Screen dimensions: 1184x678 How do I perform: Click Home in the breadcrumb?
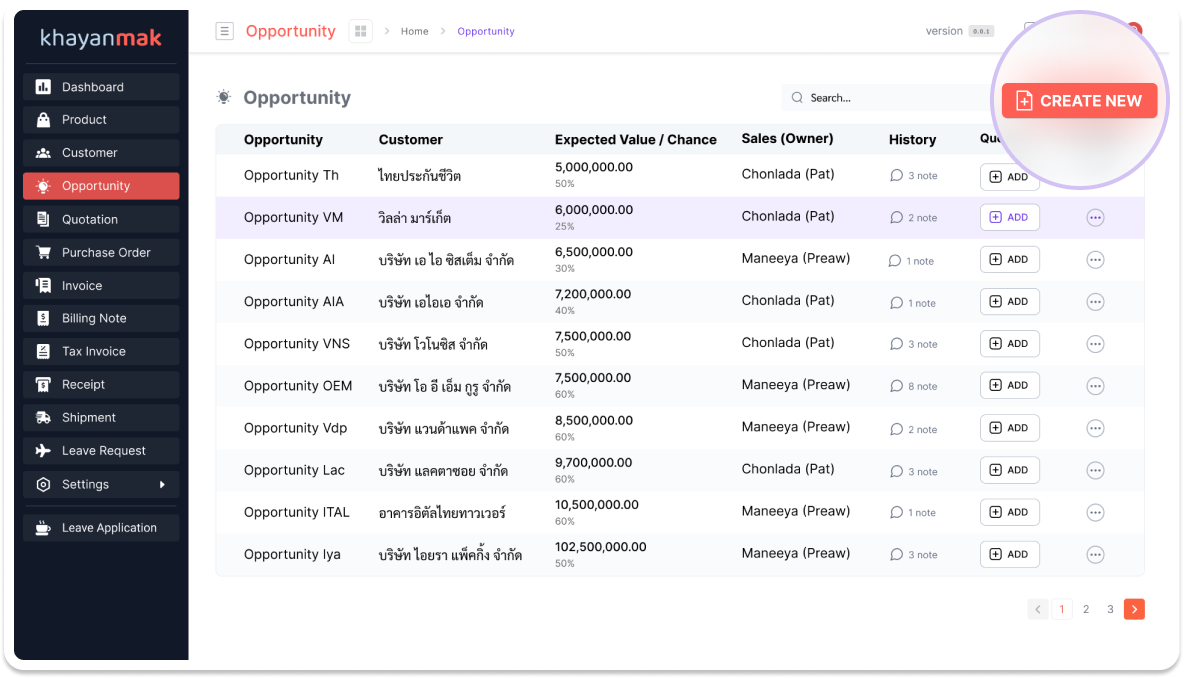414,32
